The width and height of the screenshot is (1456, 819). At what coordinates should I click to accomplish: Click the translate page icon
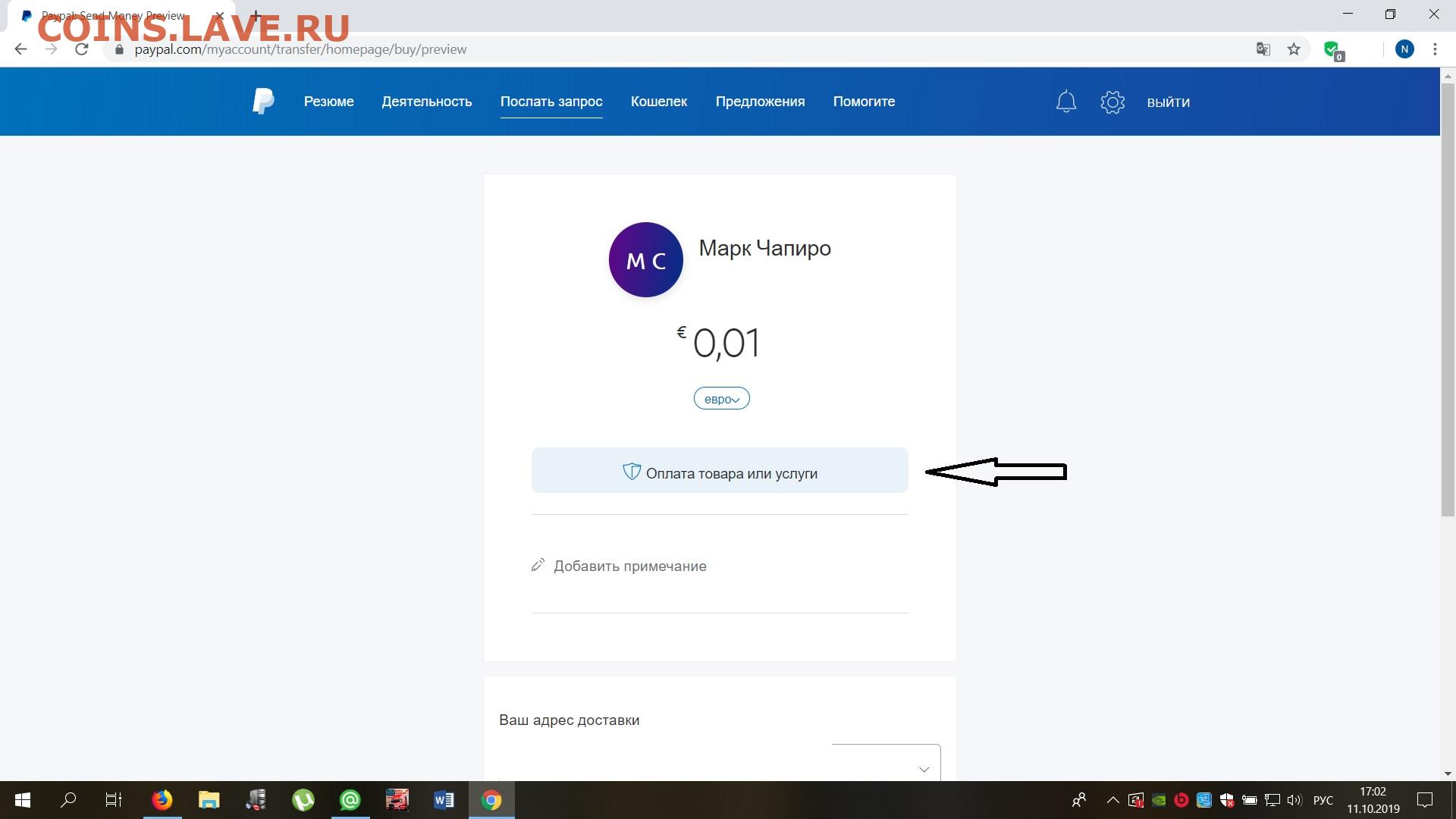pos(1263,49)
